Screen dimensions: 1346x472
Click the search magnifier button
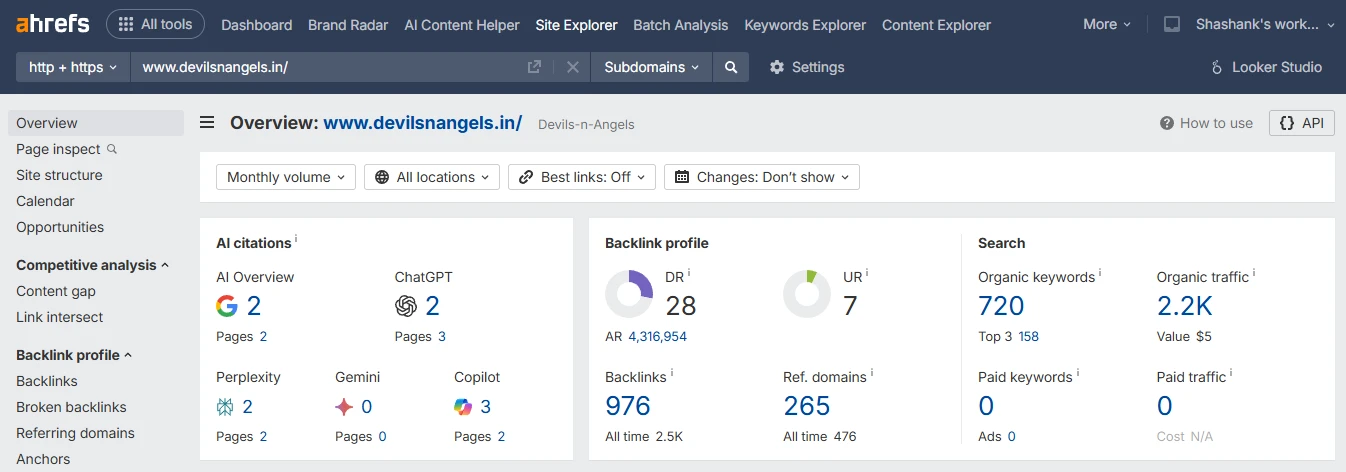[731, 67]
